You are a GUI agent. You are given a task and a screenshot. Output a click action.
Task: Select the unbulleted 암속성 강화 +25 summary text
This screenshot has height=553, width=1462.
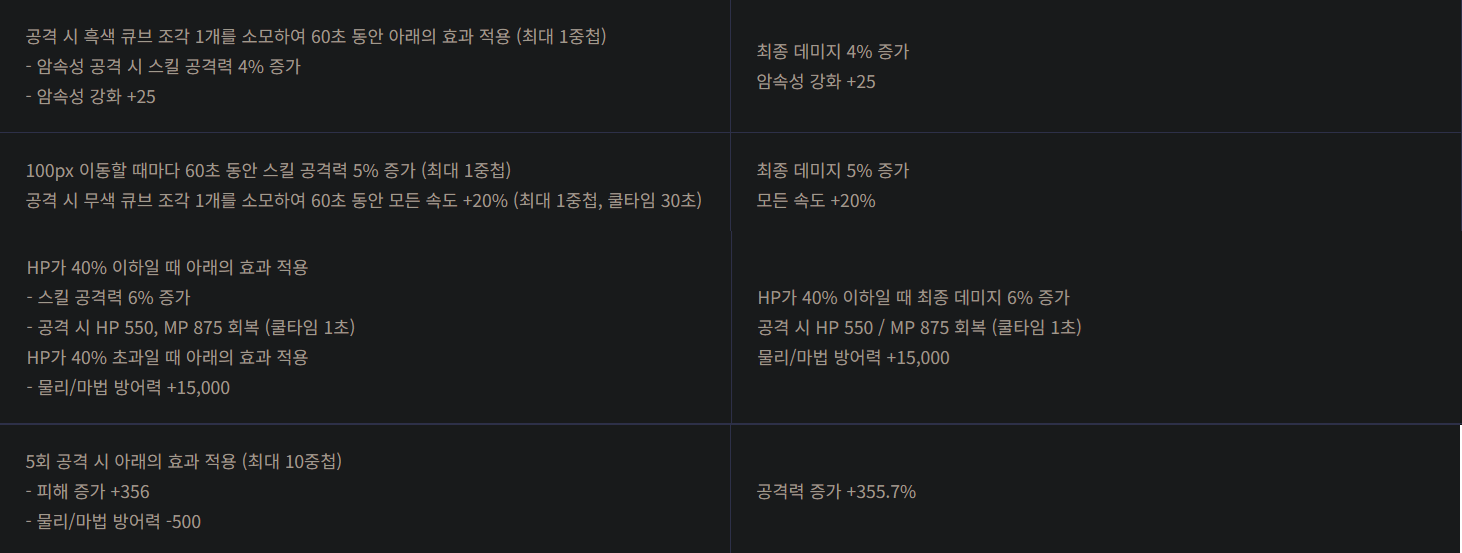(816, 82)
